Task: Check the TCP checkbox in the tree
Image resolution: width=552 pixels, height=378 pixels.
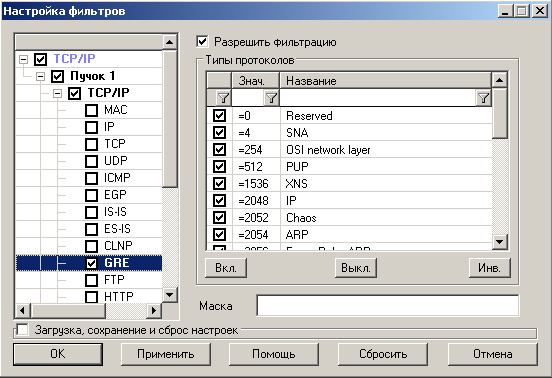Action: point(92,144)
